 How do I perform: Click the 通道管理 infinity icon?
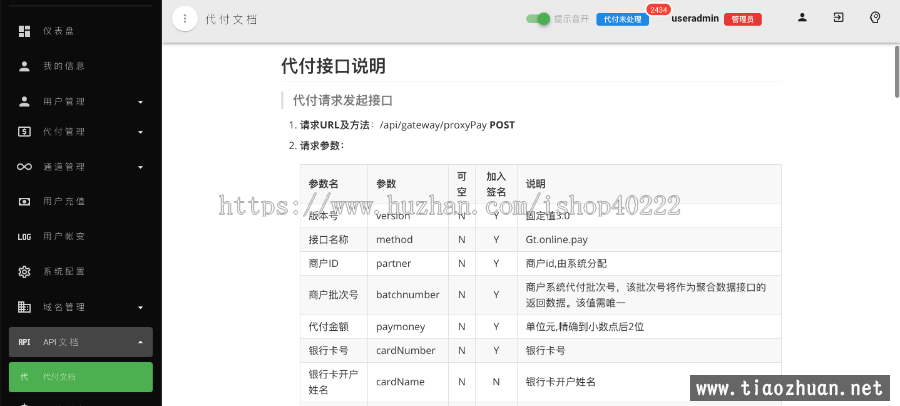point(24,167)
